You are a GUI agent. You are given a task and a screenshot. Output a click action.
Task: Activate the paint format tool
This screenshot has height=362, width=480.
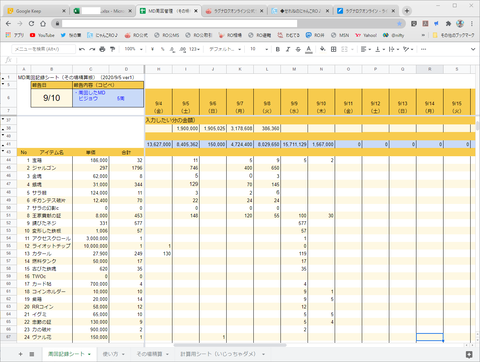click(x=113, y=49)
